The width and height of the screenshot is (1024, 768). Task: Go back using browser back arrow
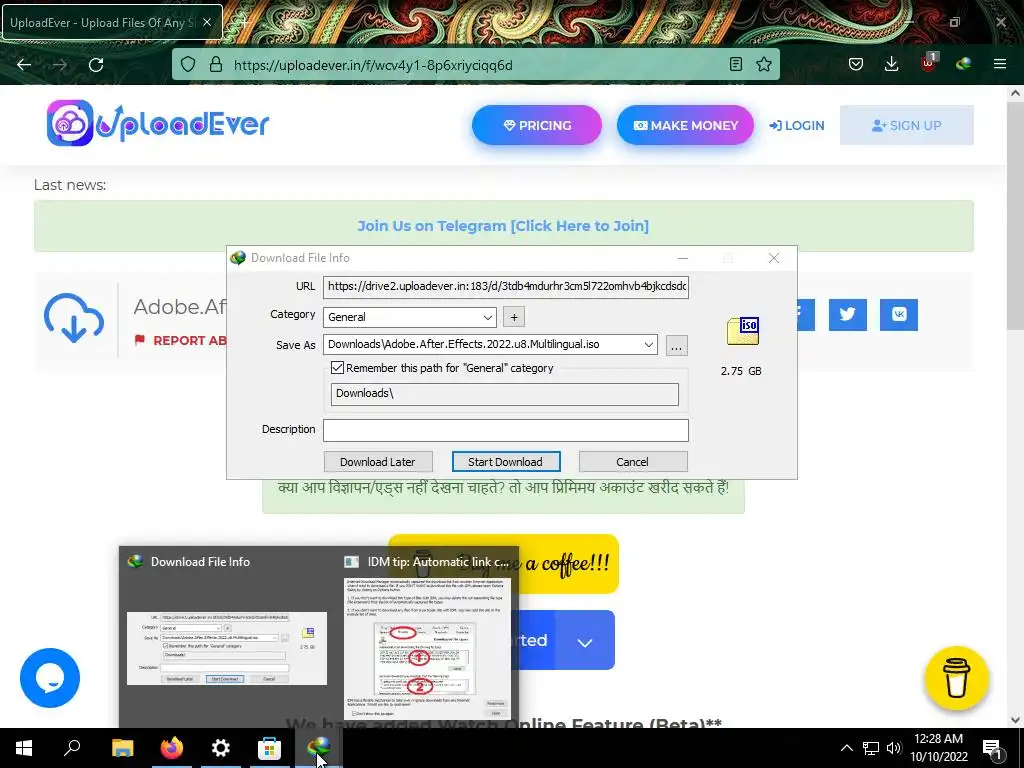tap(24, 65)
